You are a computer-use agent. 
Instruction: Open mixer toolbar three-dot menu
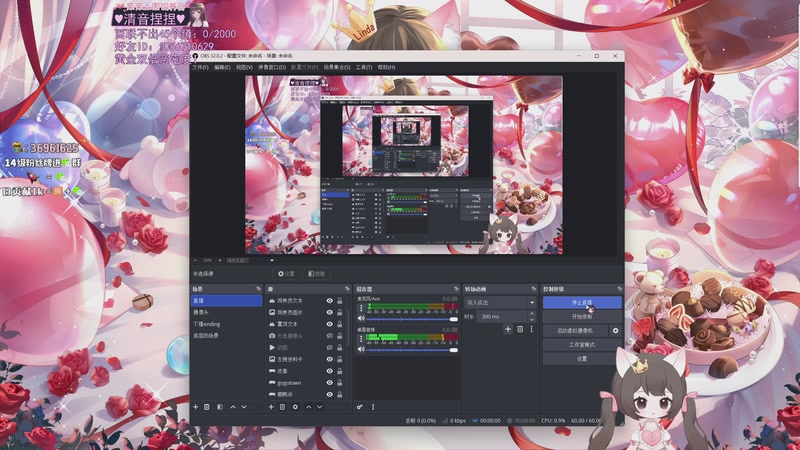point(373,407)
